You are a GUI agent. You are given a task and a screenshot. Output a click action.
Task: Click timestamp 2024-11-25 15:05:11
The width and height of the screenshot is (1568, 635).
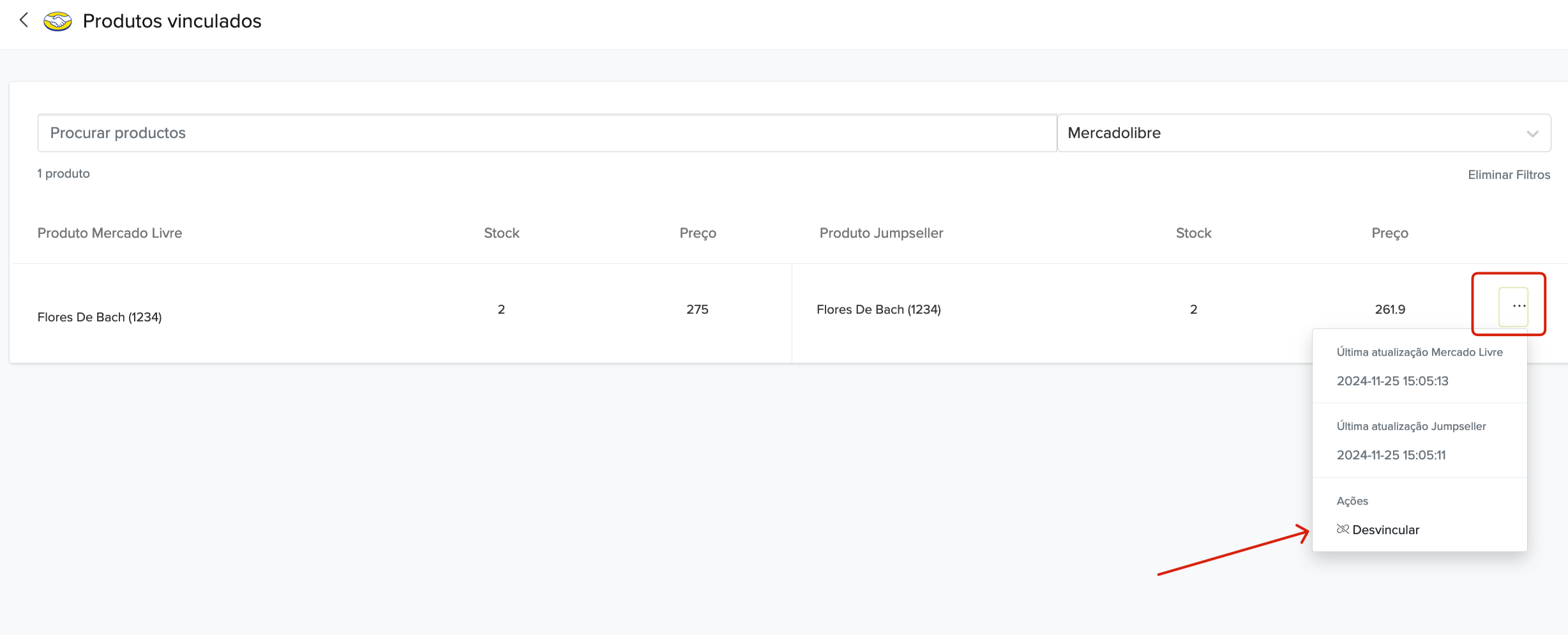click(x=1391, y=455)
